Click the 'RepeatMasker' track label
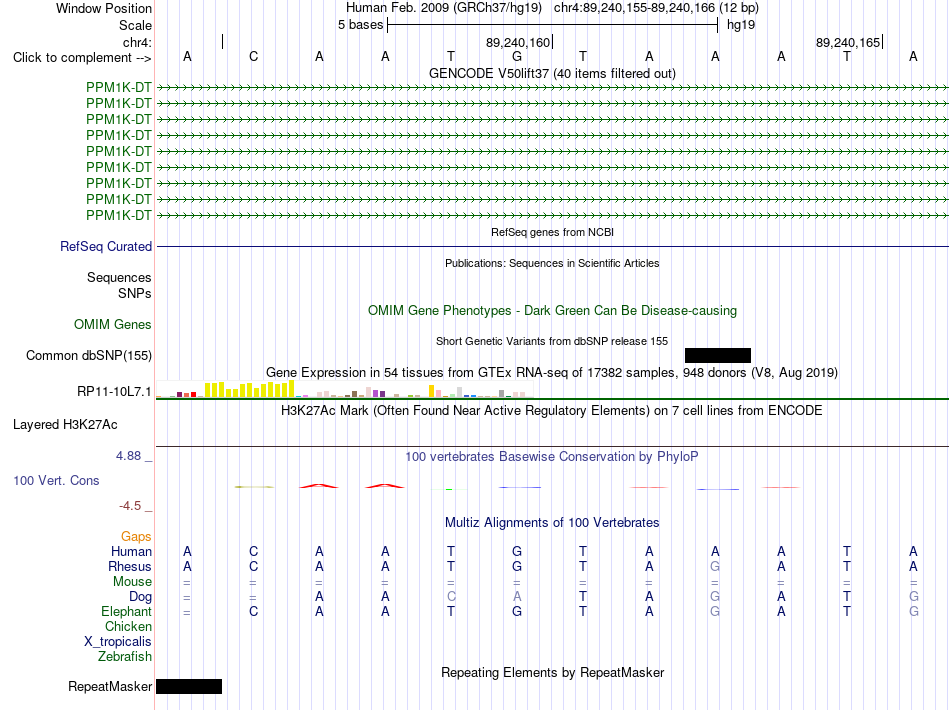 (x=110, y=686)
